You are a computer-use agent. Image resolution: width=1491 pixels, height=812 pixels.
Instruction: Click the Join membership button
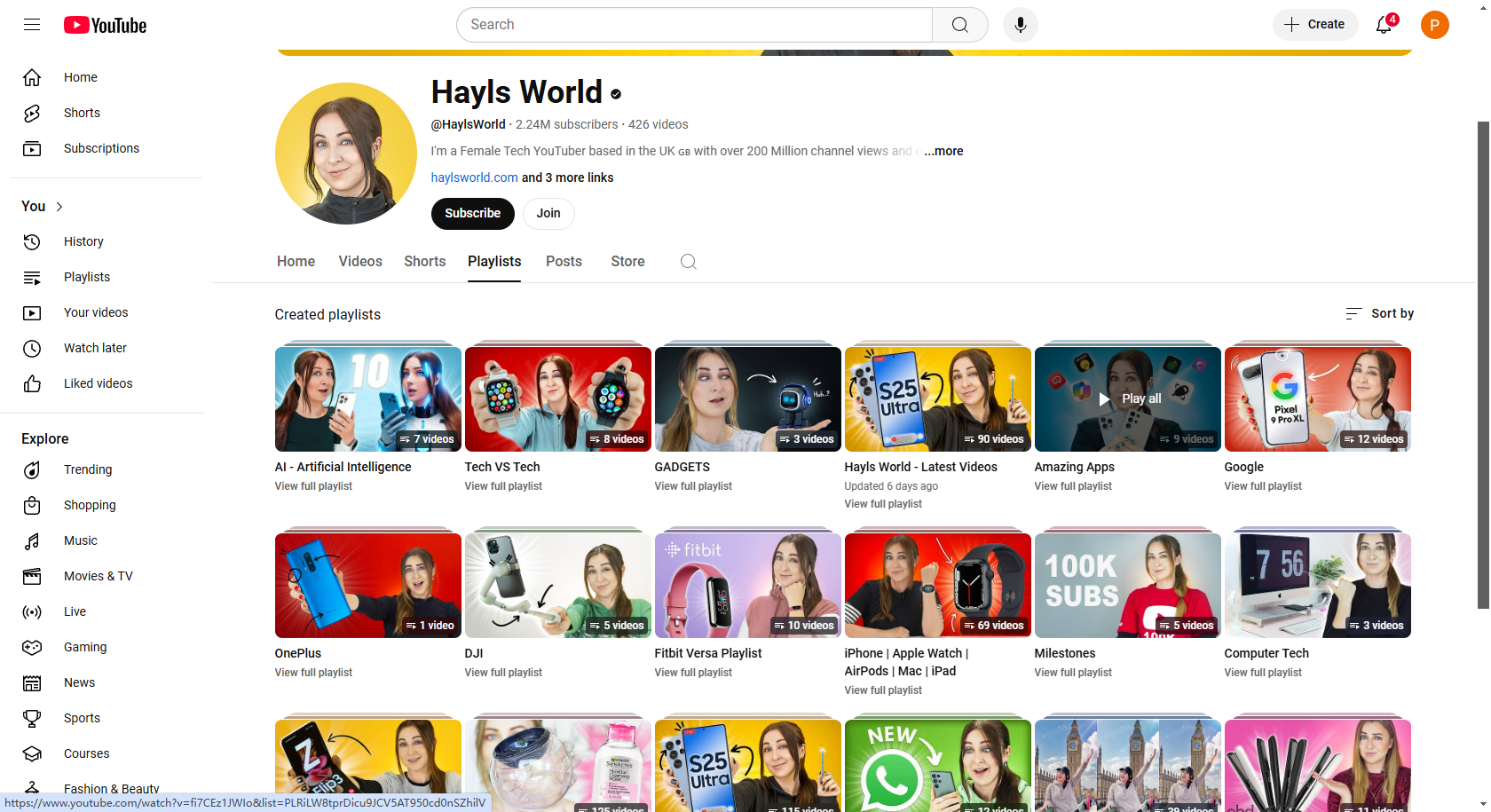pyautogui.click(x=548, y=214)
